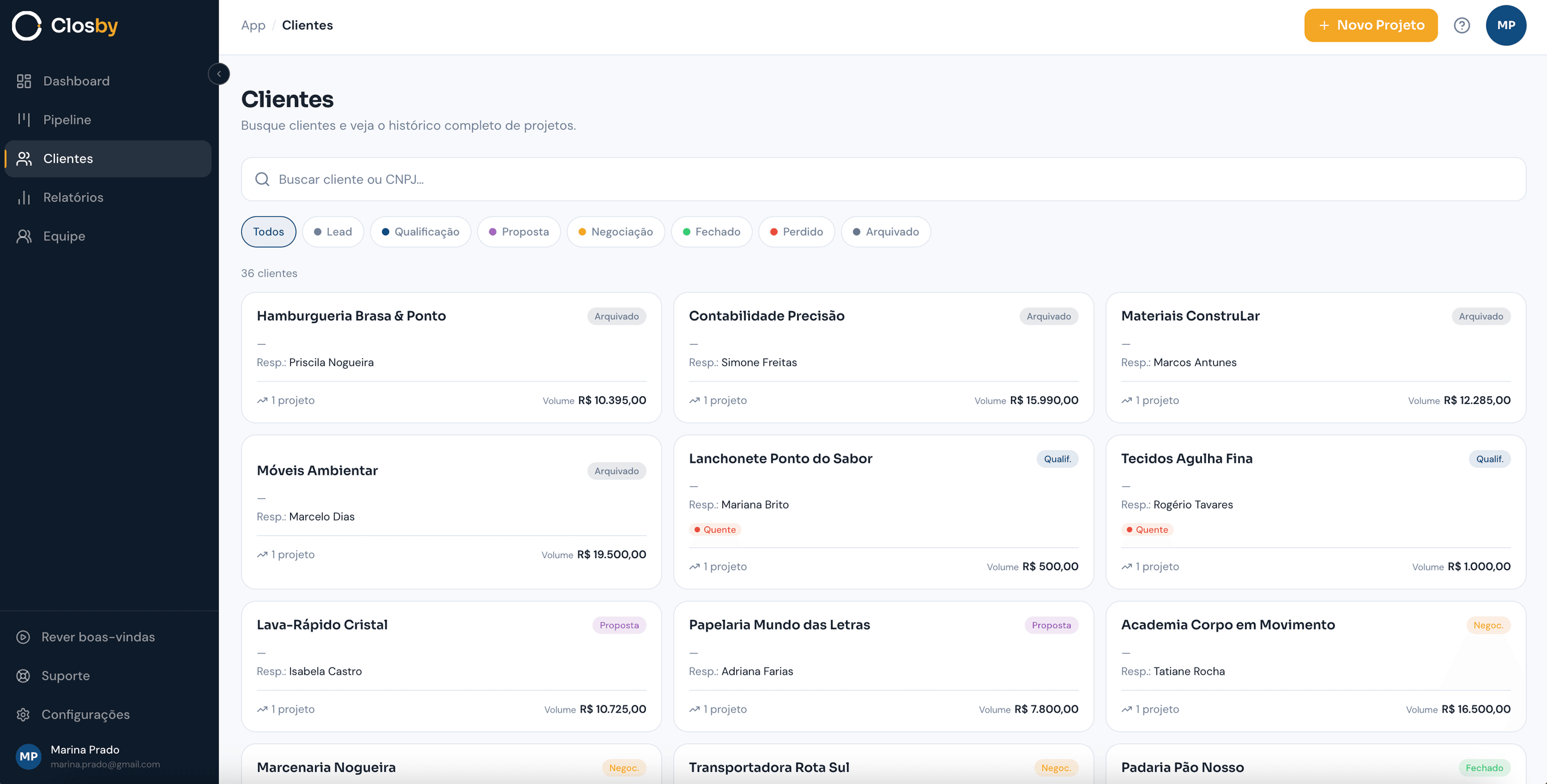The height and width of the screenshot is (784, 1547).
Task: Click Arquivado badge on Contabilidade Precisão
Action: click(x=1048, y=316)
